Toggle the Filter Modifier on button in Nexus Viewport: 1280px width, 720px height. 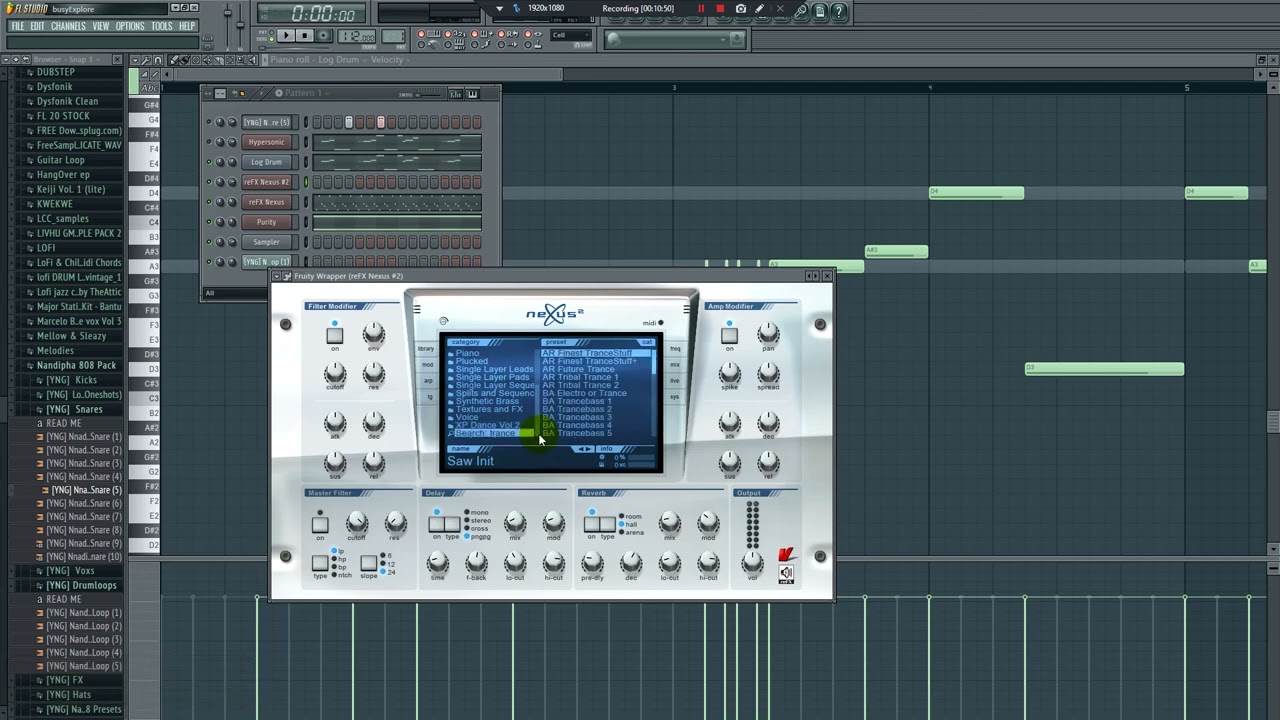(x=335, y=335)
